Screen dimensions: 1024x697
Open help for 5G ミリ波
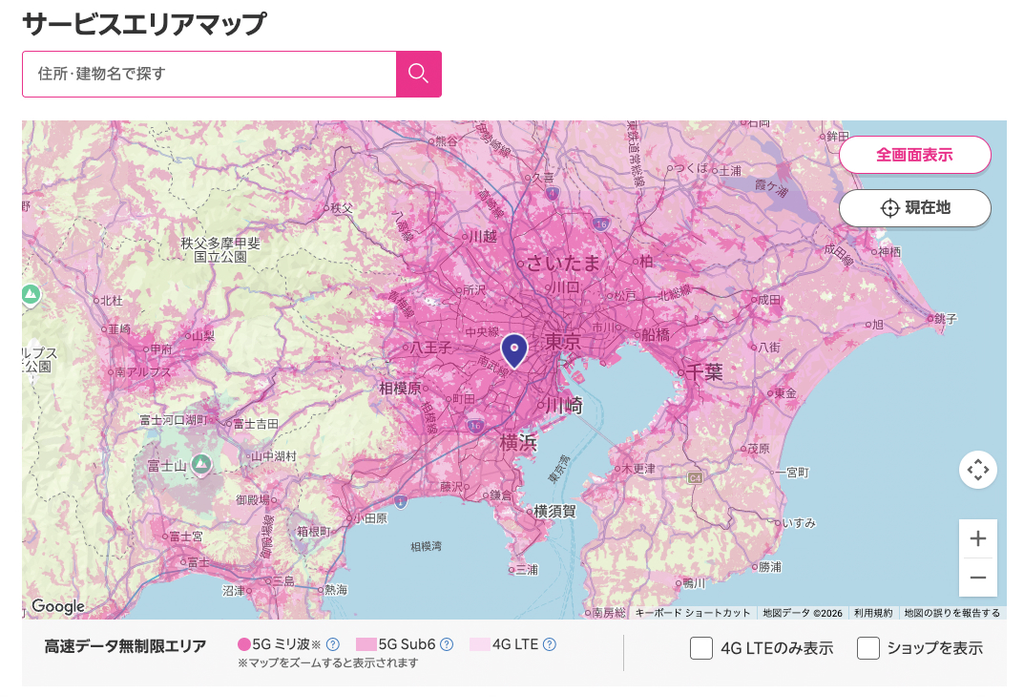(332, 645)
